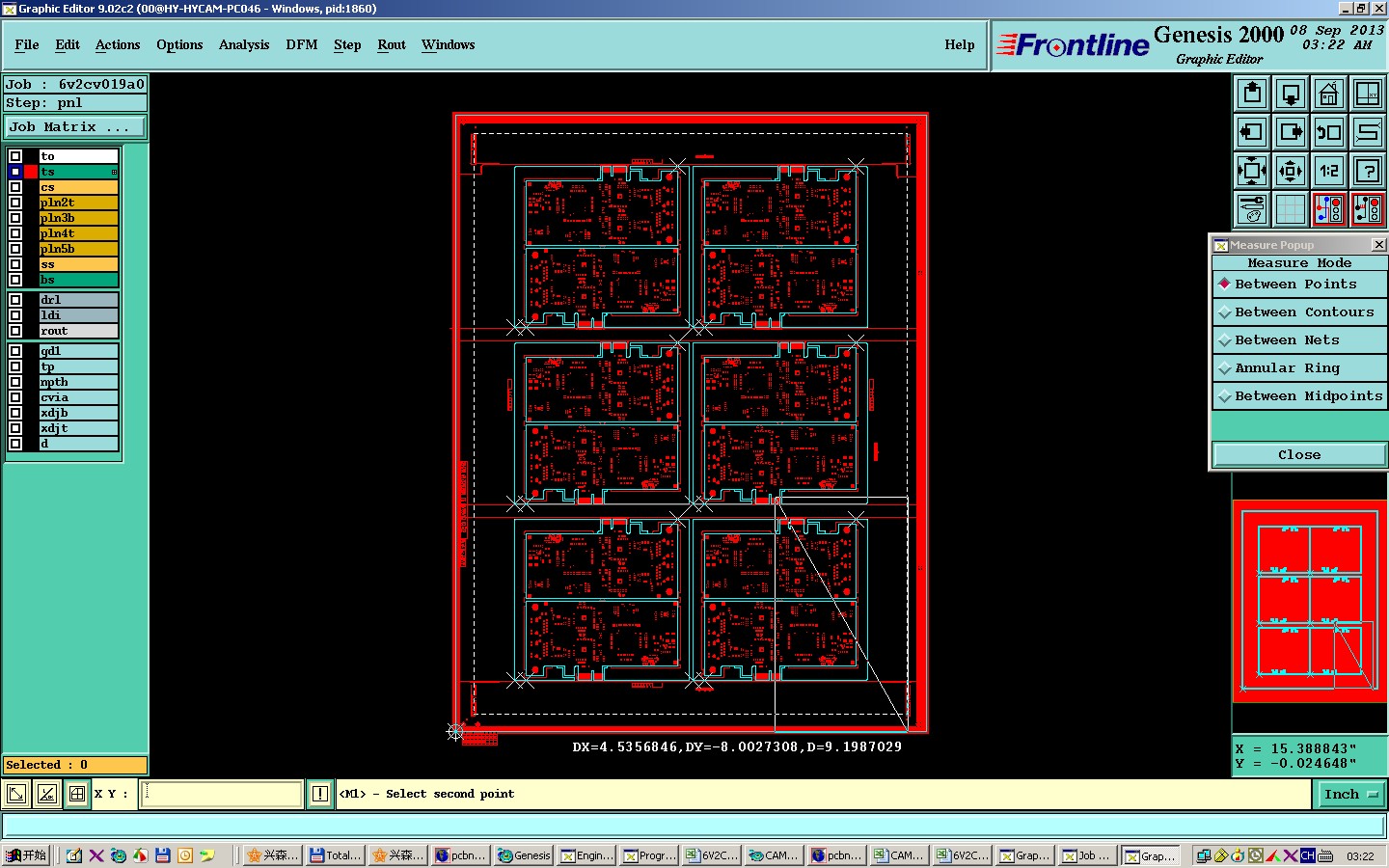Click the question mark help icon

(1368, 171)
